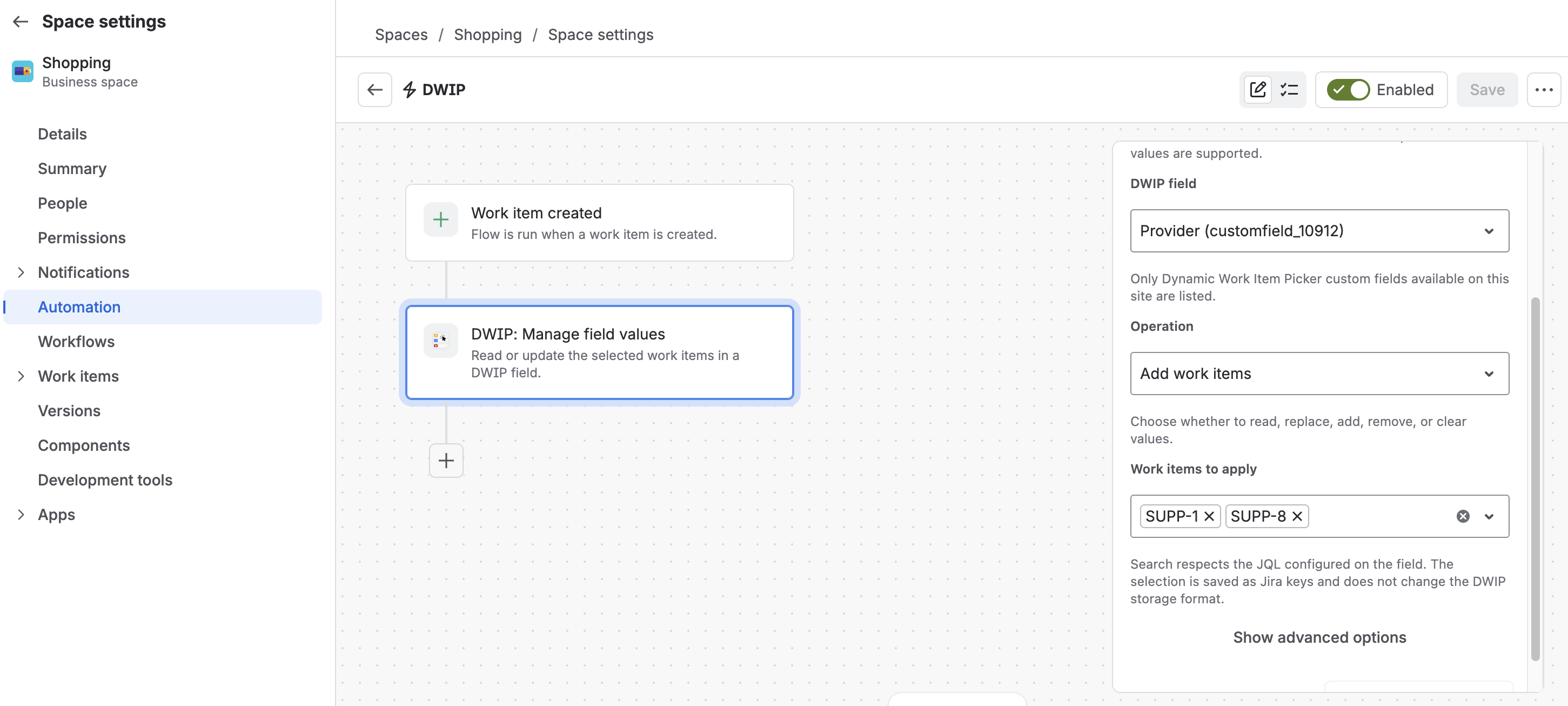The image size is (1568, 706).
Task: Click the back arrow beside Space settings
Action: point(21,22)
